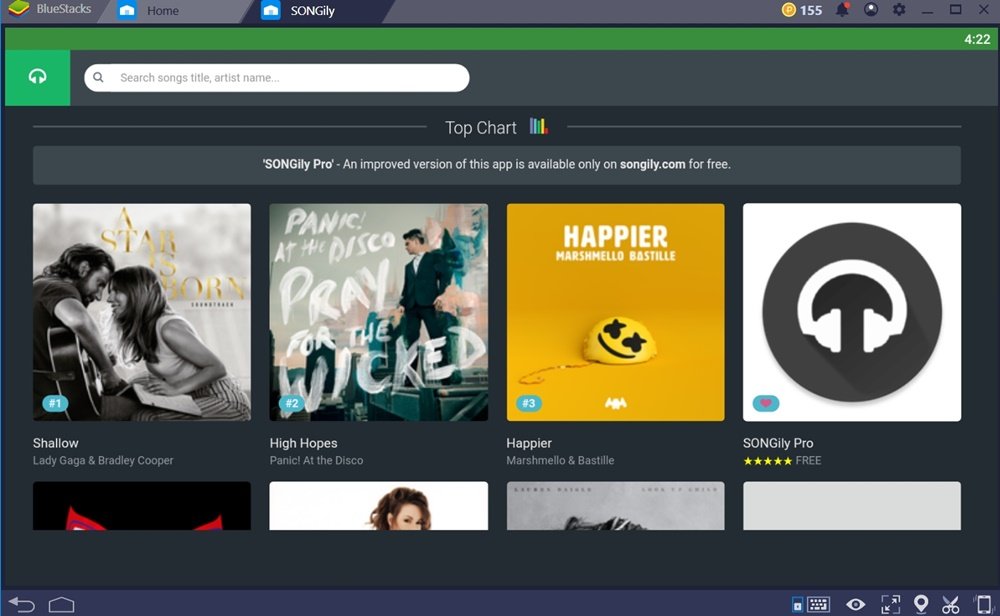The height and width of the screenshot is (616, 1000).
Task: Open the keyboard controls icon
Action: pos(818,604)
